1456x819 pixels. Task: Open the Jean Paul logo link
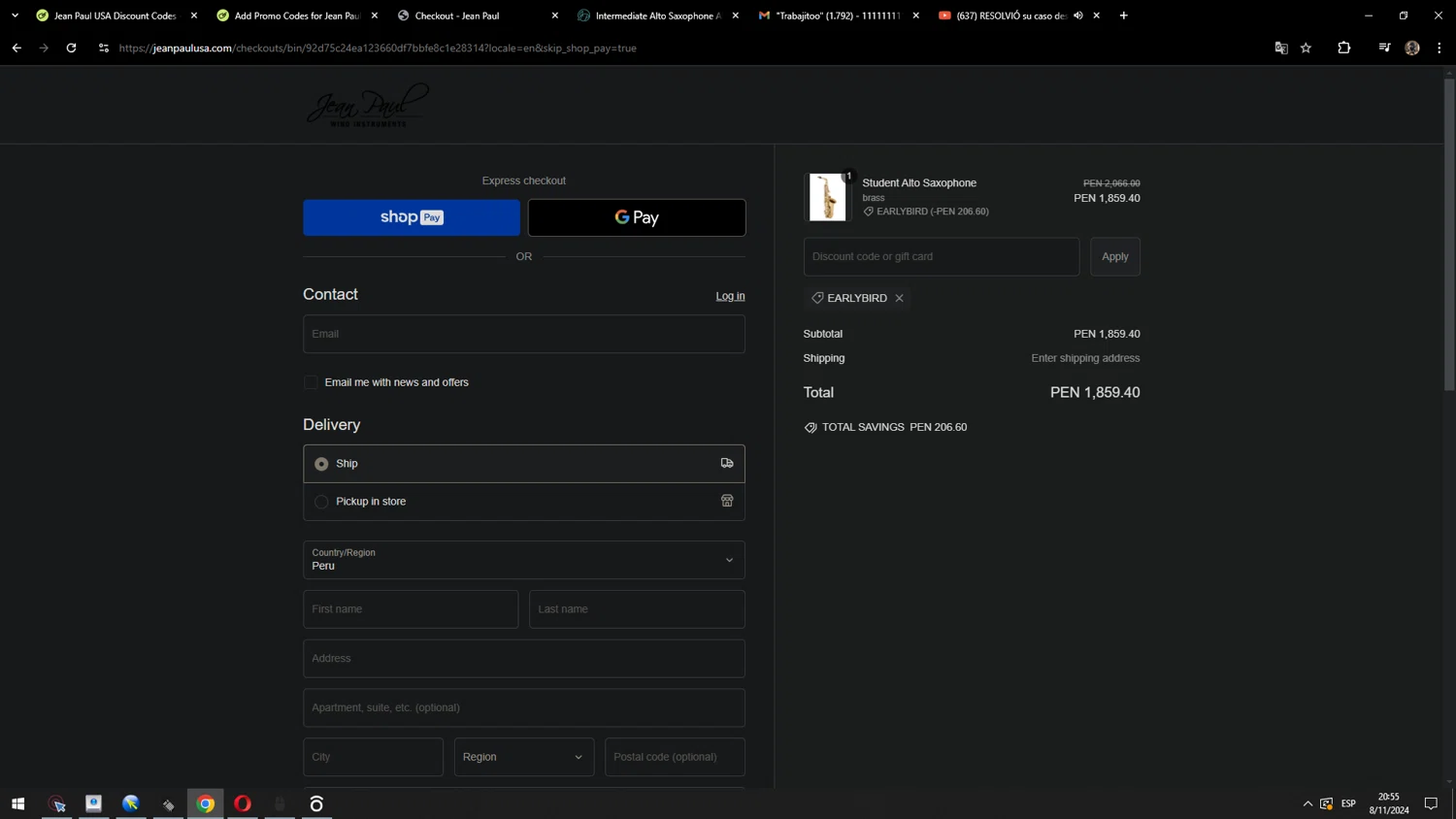(x=368, y=105)
